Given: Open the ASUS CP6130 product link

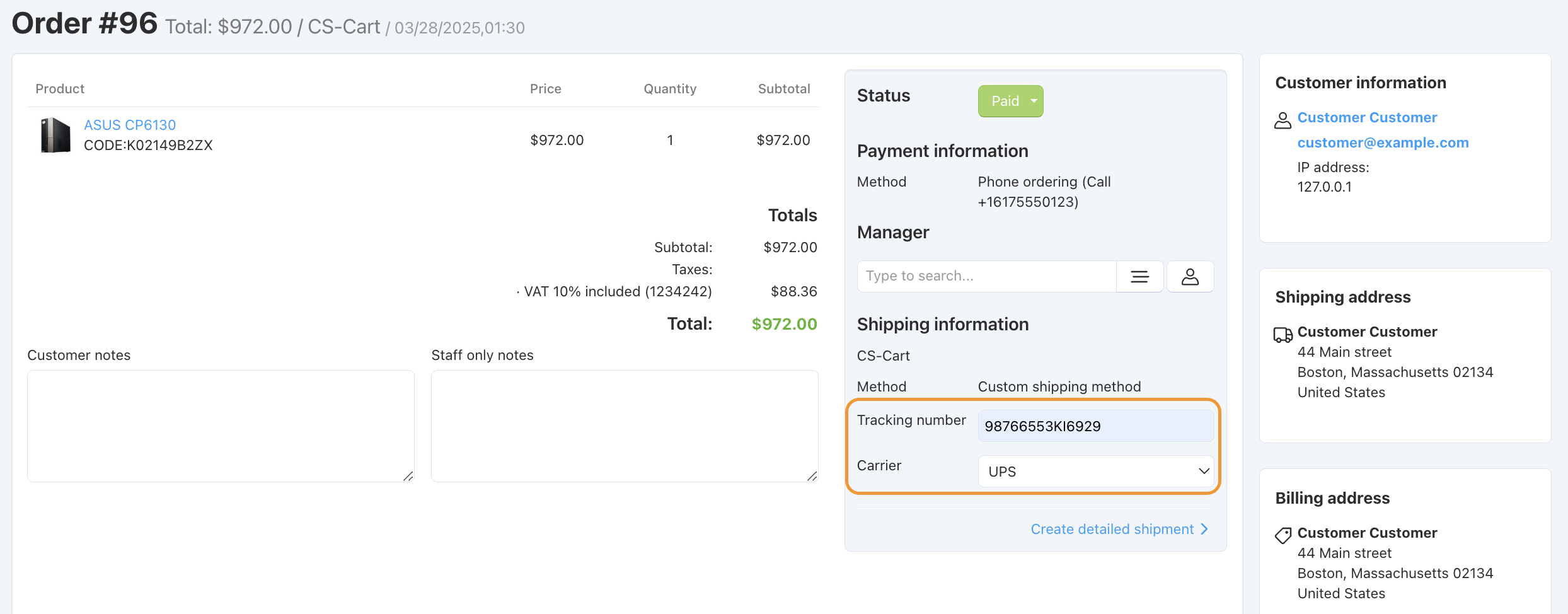Looking at the screenshot, I should 130,125.
